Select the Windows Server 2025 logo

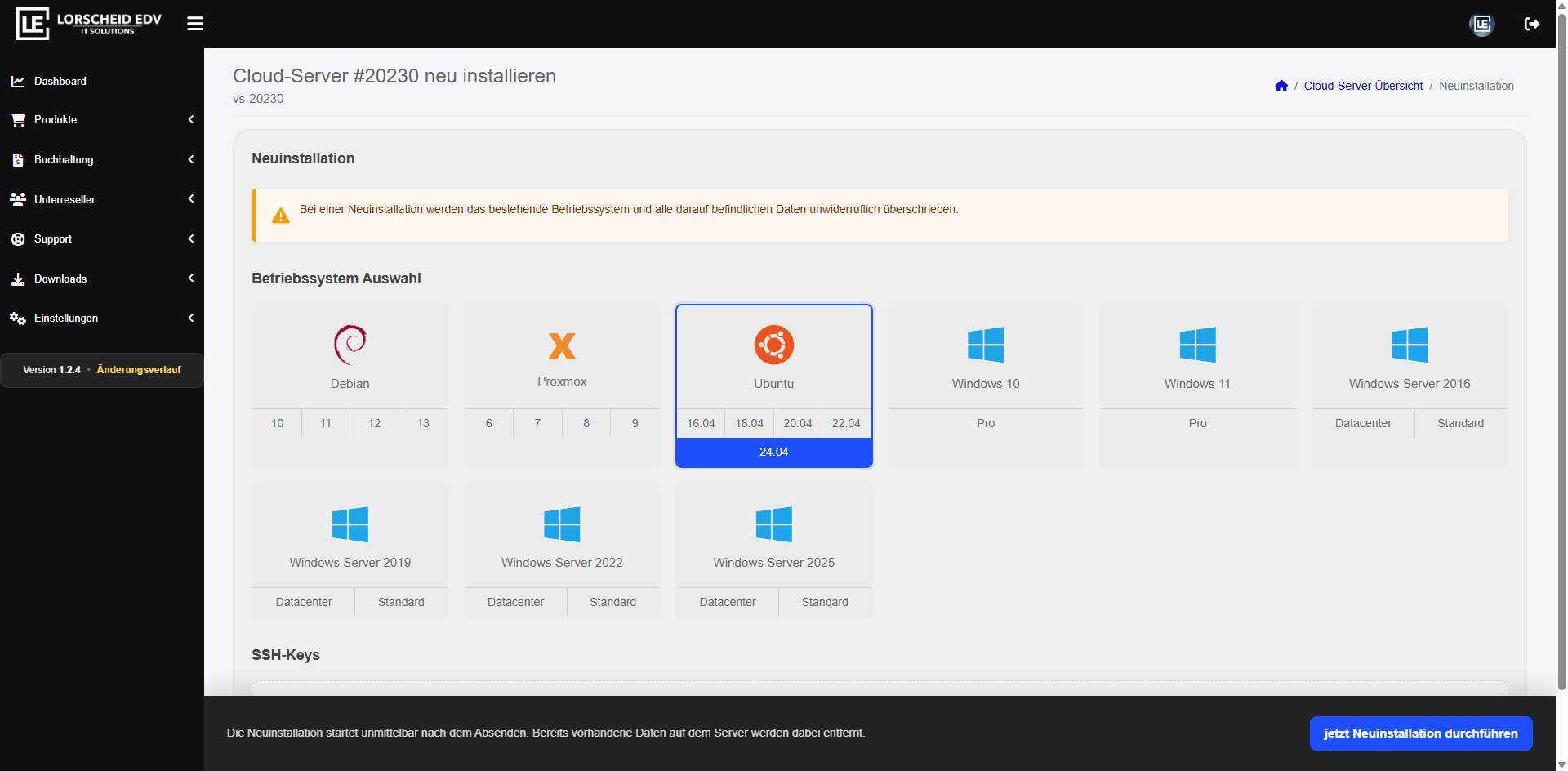tap(774, 524)
